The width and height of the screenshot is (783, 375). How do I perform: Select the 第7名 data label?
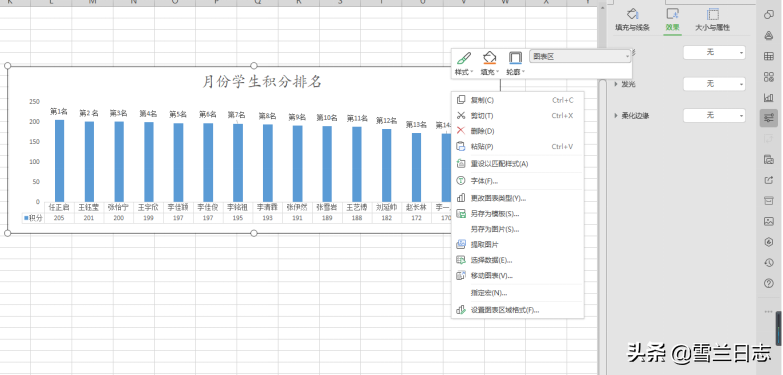point(237,115)
